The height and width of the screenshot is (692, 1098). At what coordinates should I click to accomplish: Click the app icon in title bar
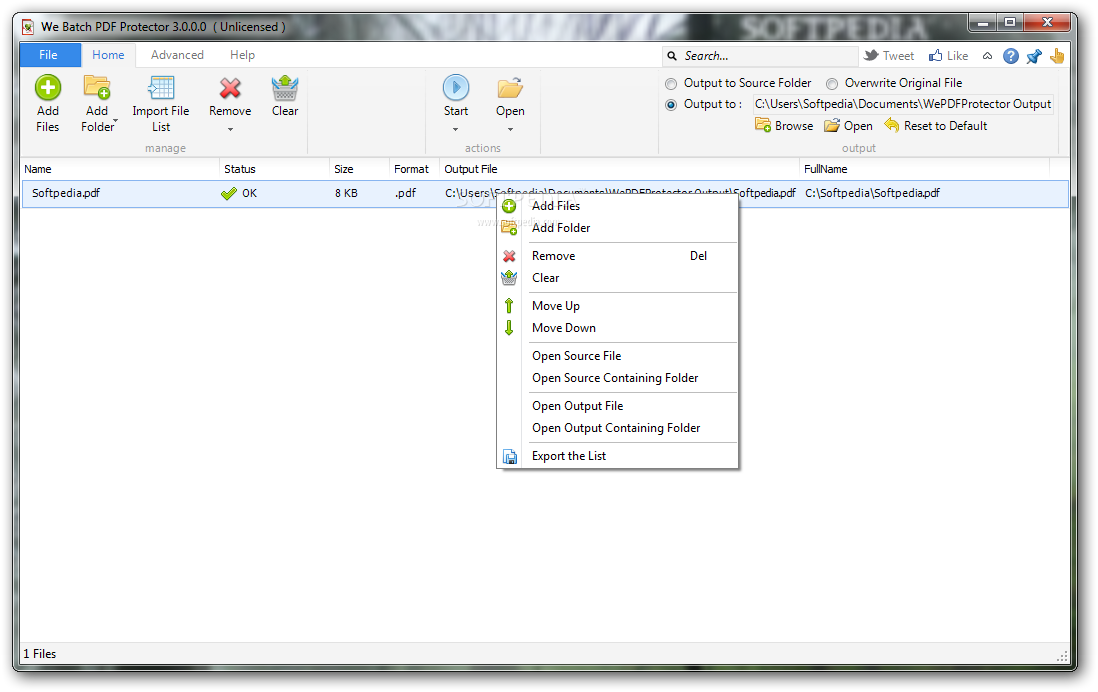[28, 27]
